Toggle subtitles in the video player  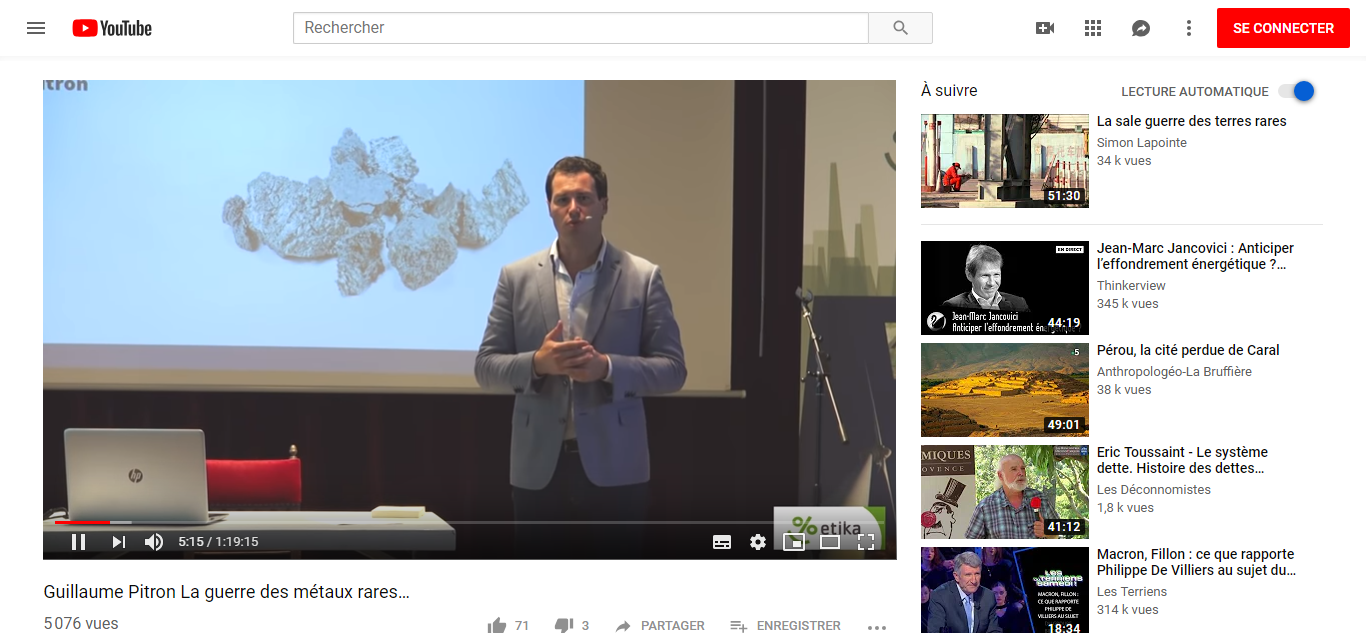pyautogui.click(x=722, y=542)
